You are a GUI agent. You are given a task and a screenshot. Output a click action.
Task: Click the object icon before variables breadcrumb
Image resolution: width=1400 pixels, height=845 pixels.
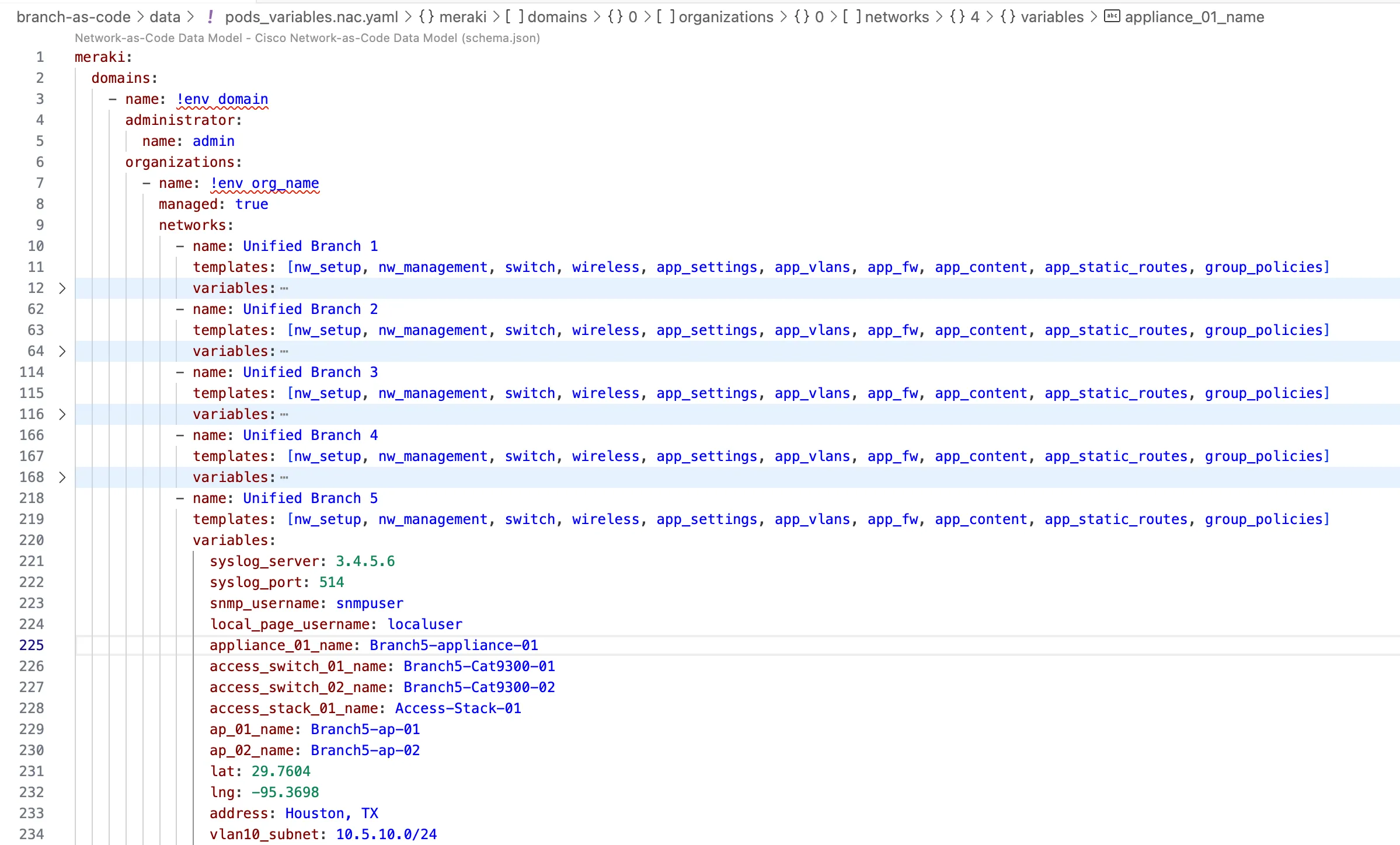1008,17
